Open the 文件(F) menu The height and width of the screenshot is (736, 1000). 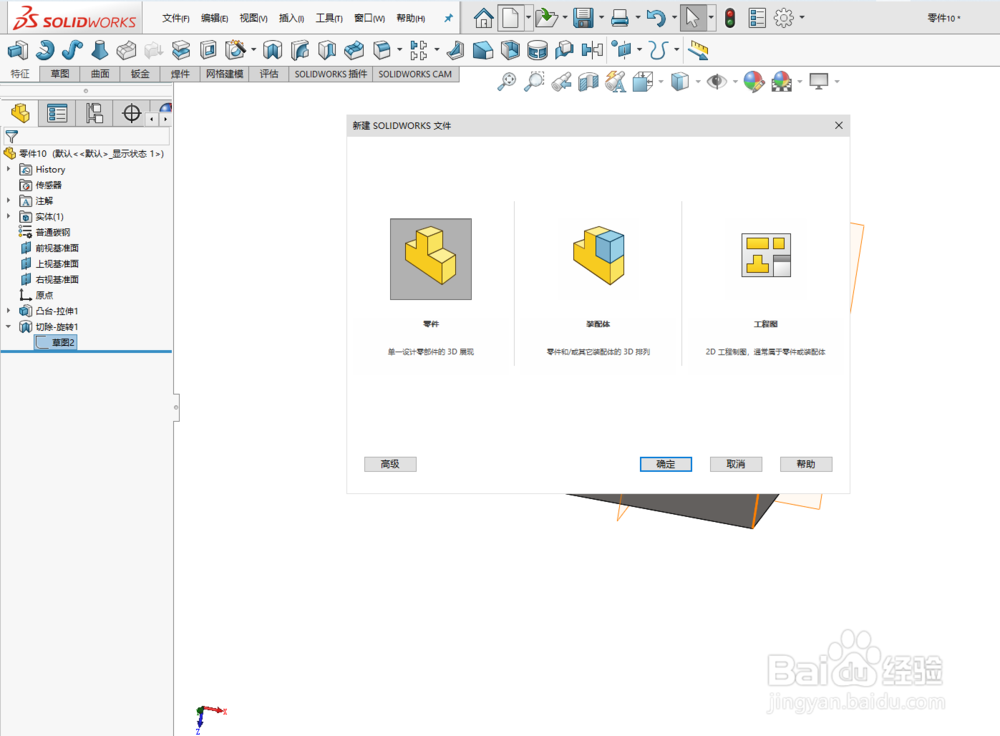175,18
